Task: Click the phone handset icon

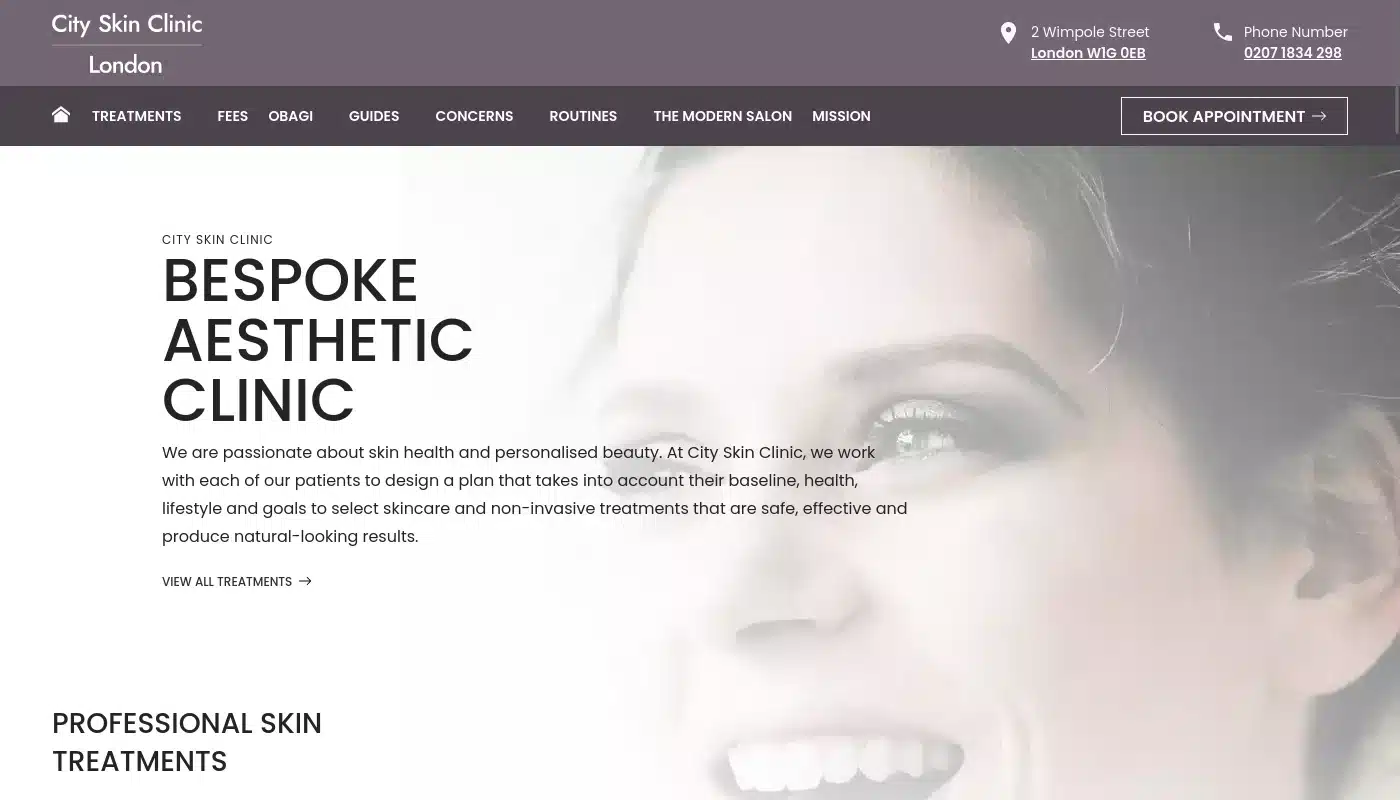Action: point(1223,32)
